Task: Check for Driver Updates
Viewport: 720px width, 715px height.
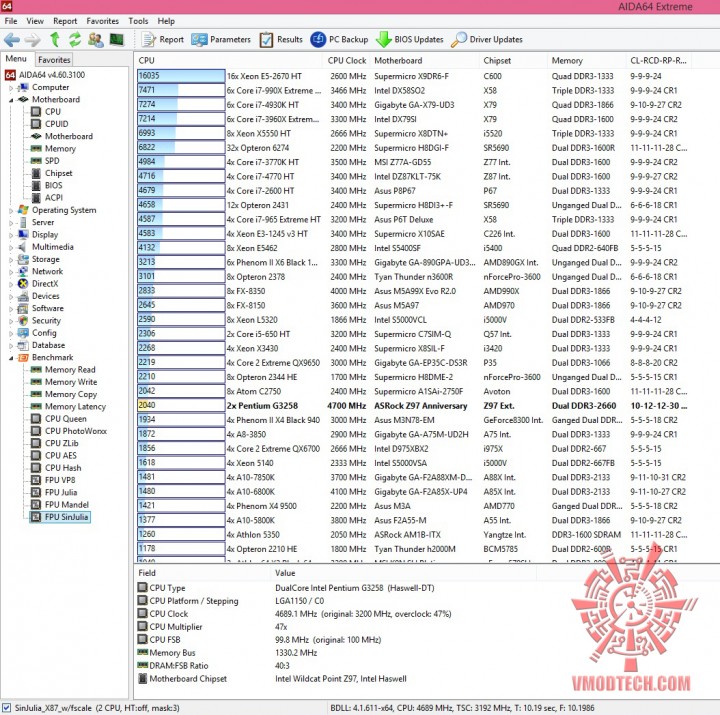Action: [x=487, y=39]
